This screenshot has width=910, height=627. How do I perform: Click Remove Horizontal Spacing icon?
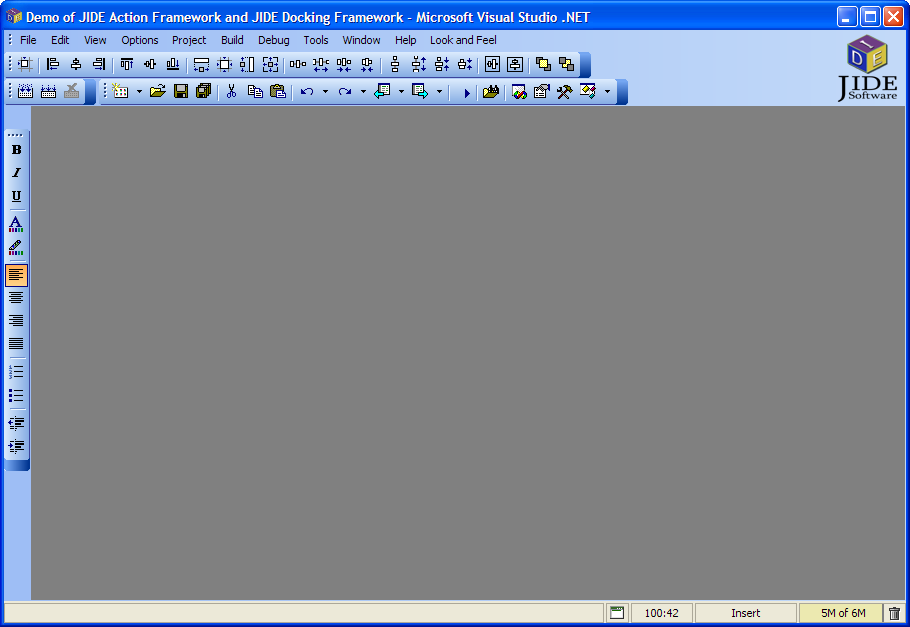(367, 64)
